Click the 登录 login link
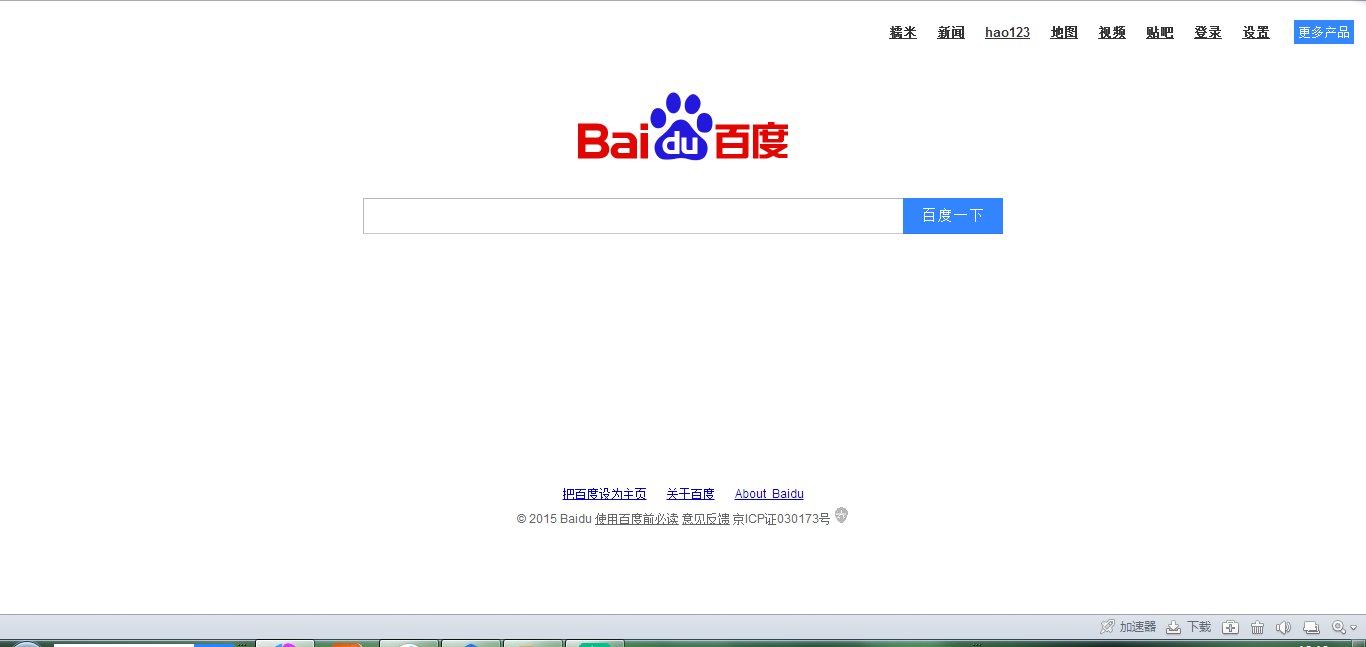This screenshot has width=1366, height=647. coord(1207,32)
